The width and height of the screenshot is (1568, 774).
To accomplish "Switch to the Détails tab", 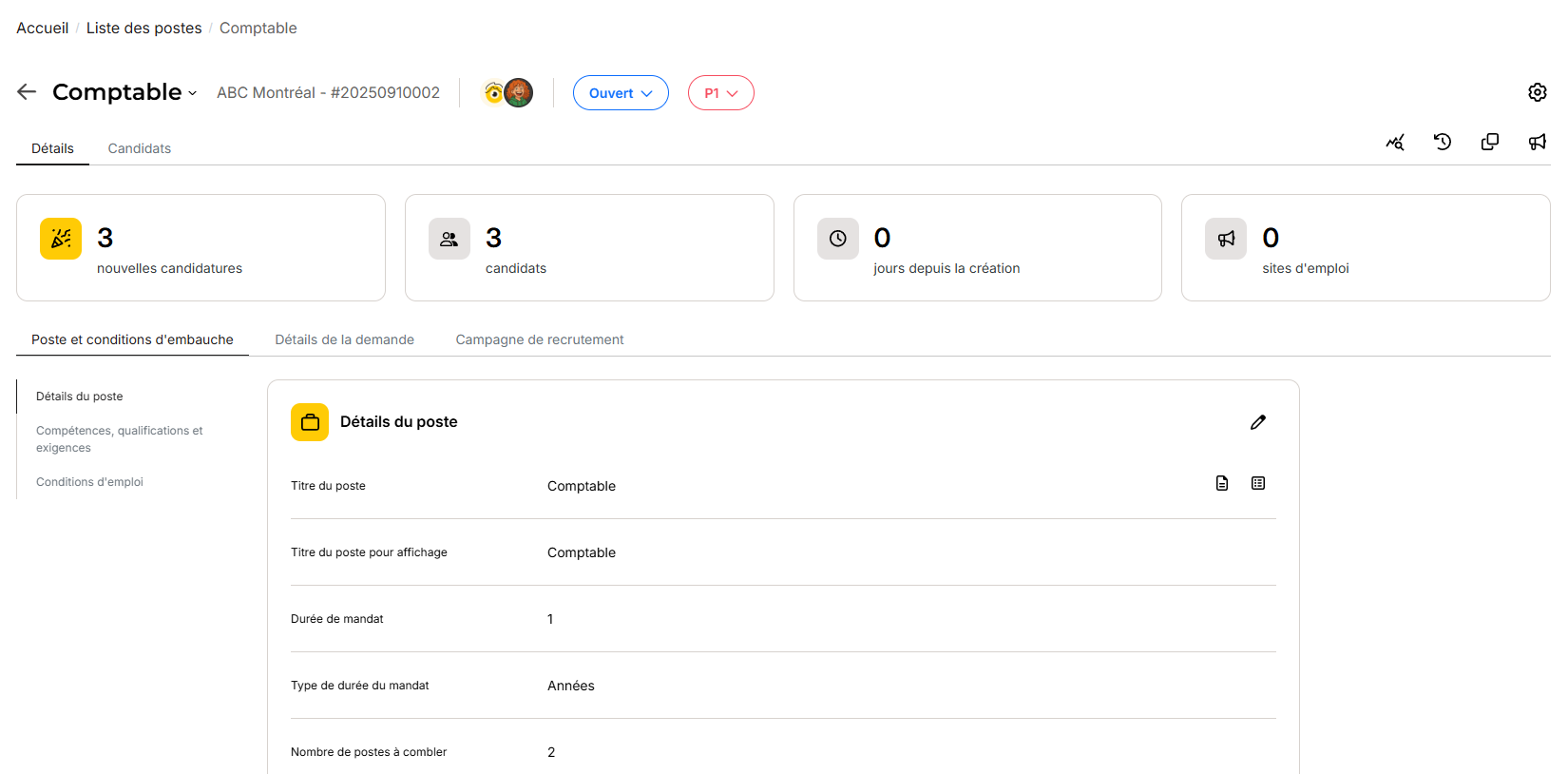I will coord(52,148).
